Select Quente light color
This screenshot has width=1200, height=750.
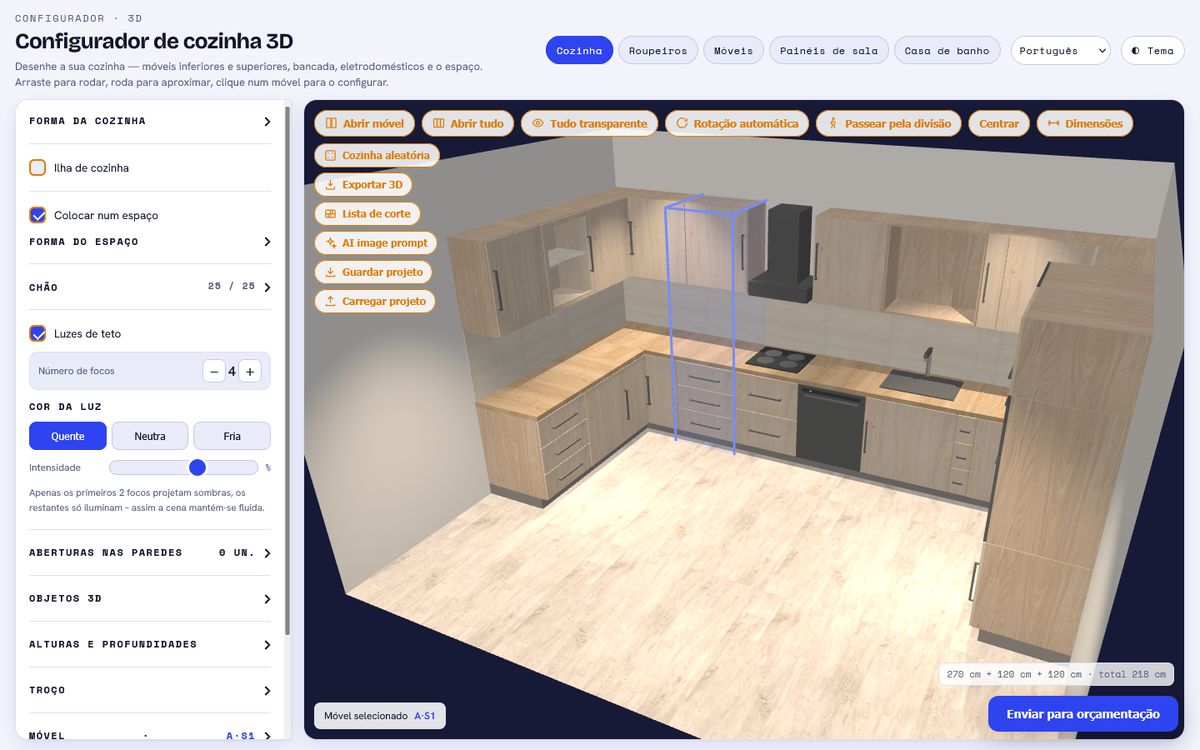point(67,436)
